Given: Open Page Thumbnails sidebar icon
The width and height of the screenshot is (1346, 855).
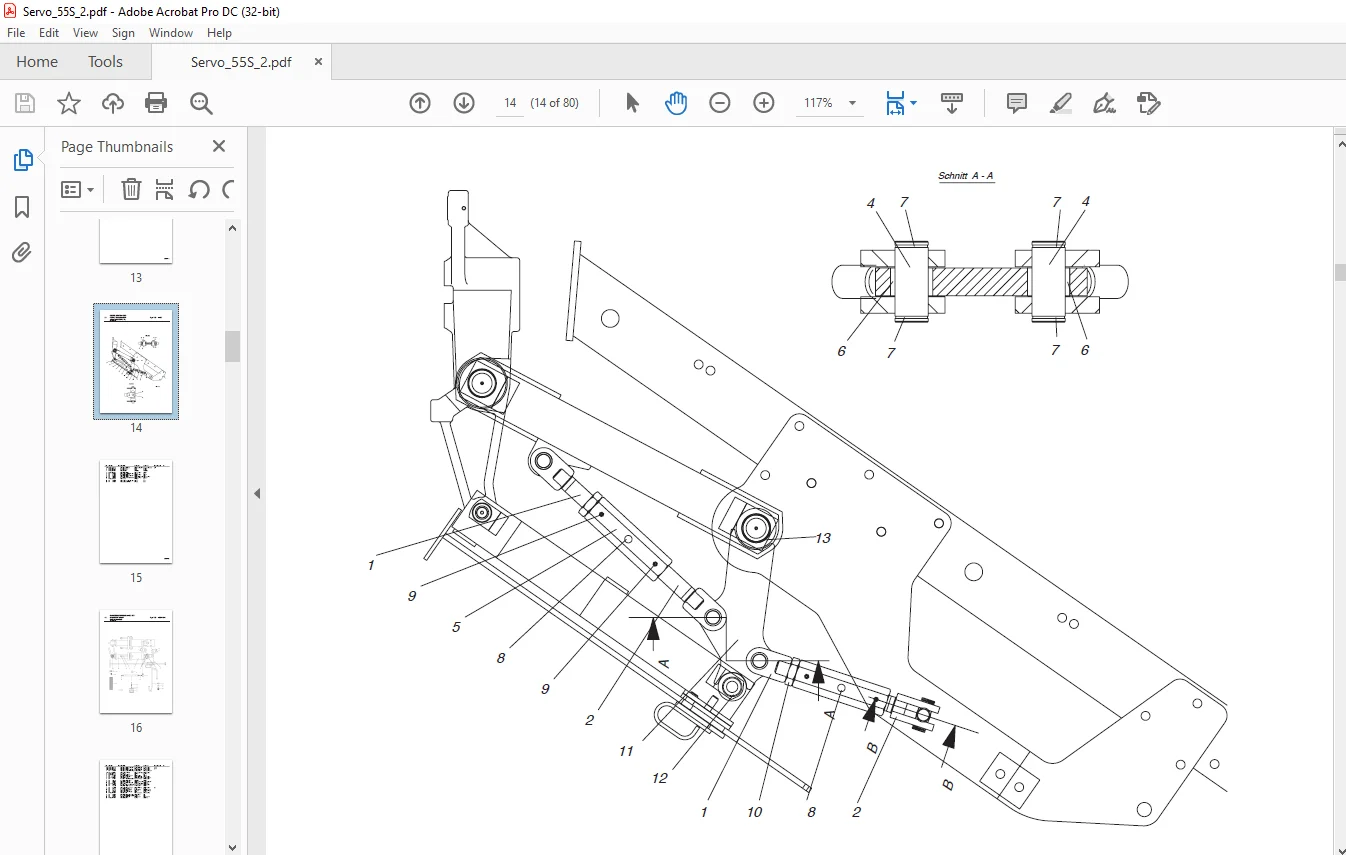Looking at the screenshot, I should (x=22, y=160).
